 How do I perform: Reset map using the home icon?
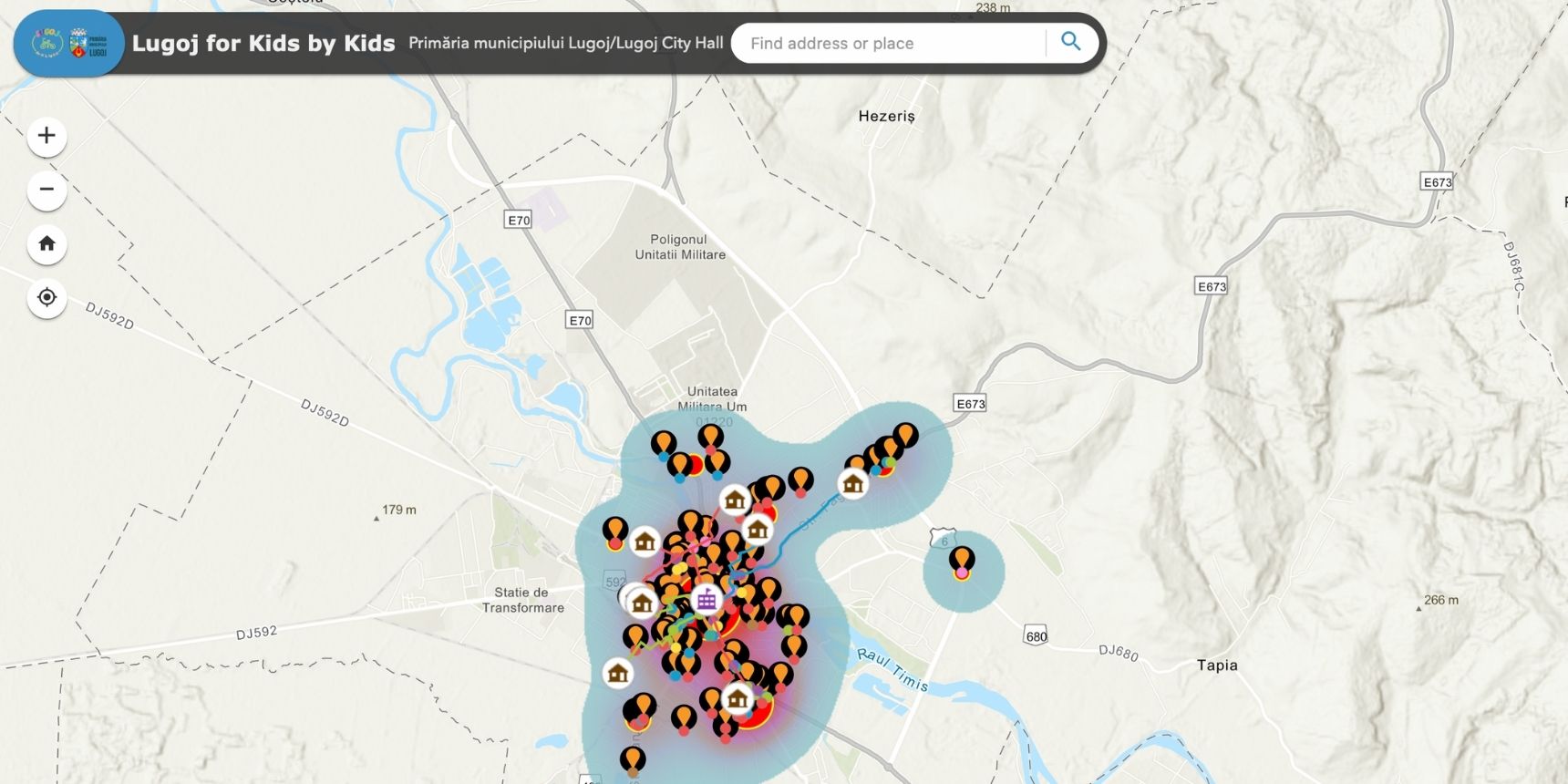[46, 243]
